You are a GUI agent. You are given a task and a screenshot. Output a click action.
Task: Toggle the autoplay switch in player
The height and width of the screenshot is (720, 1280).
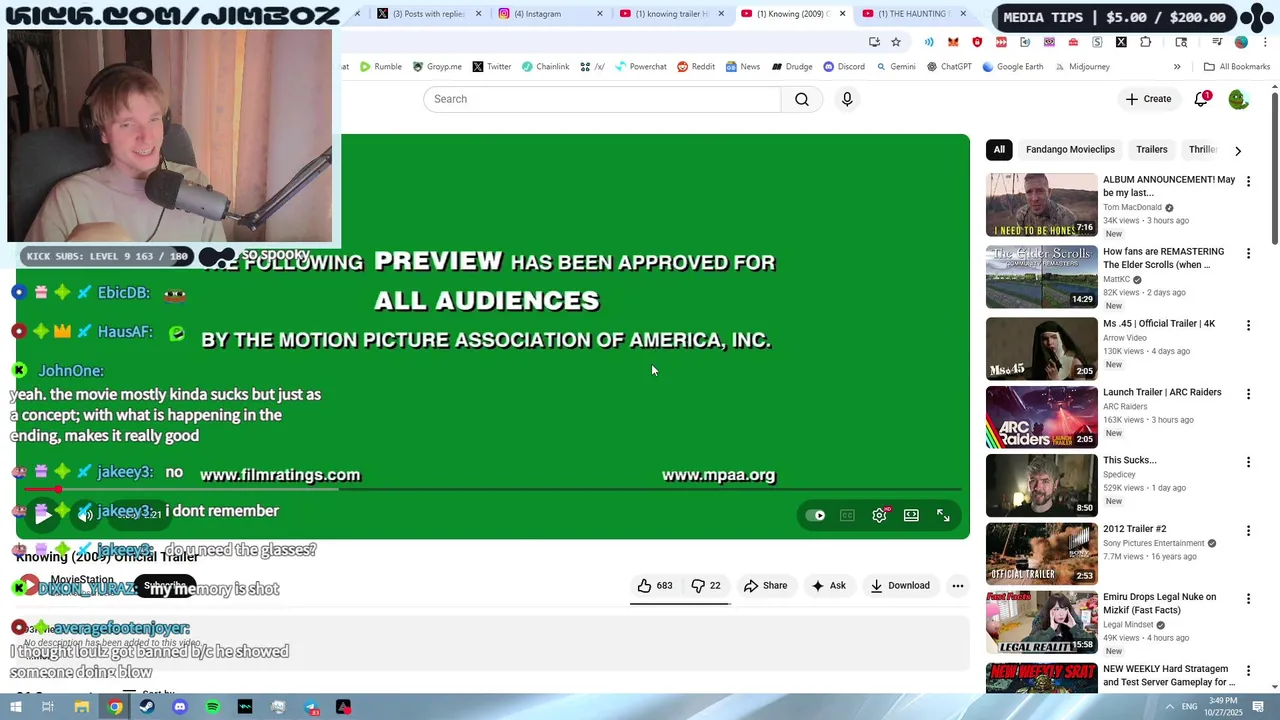[x=816, y=516]
